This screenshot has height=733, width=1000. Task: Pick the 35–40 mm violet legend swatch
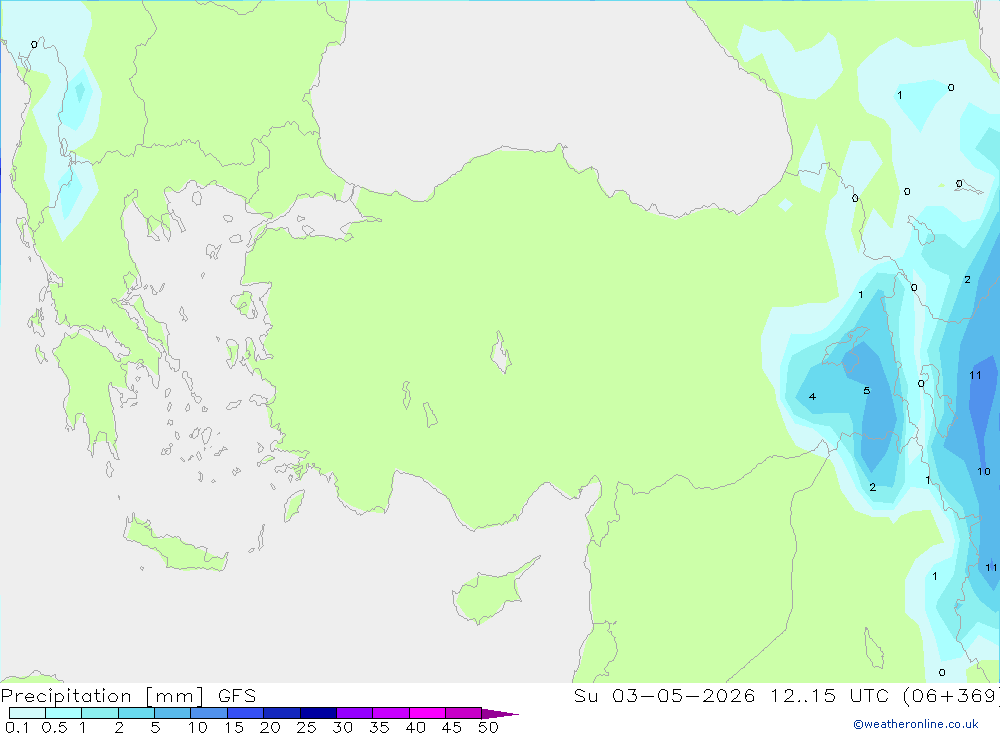[390, 713]
